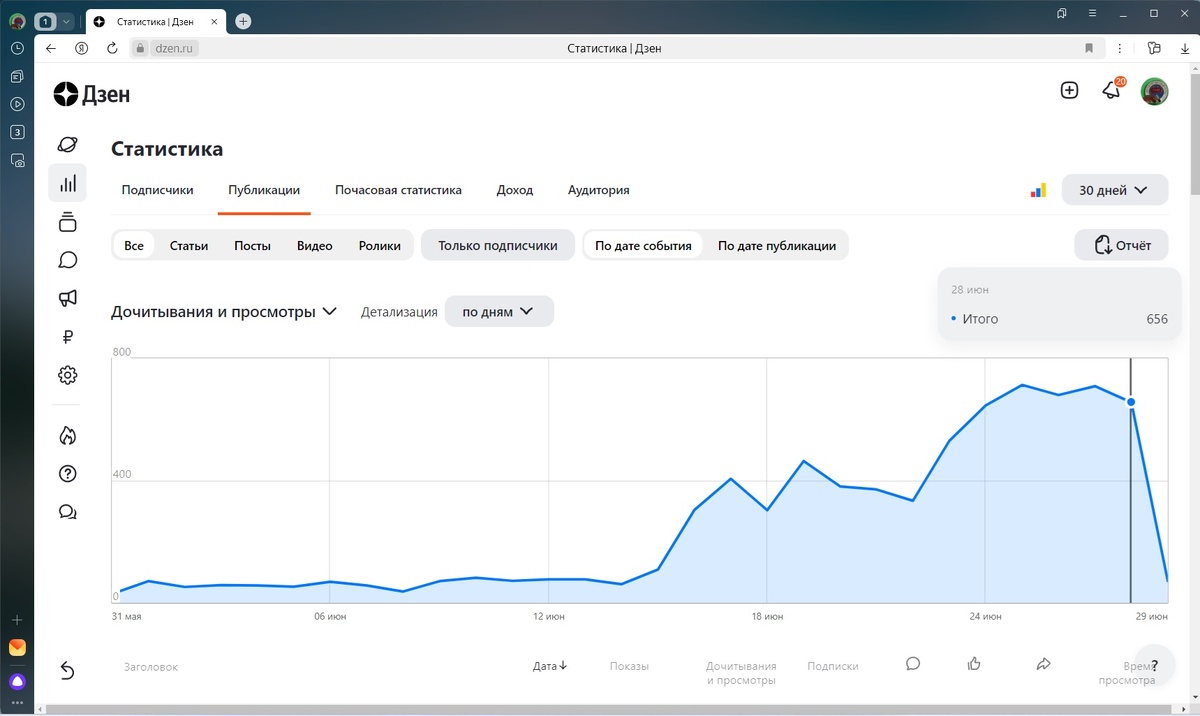Open the '30 дней' period dropdown

pyautogui.click(x=1115, y=190)
